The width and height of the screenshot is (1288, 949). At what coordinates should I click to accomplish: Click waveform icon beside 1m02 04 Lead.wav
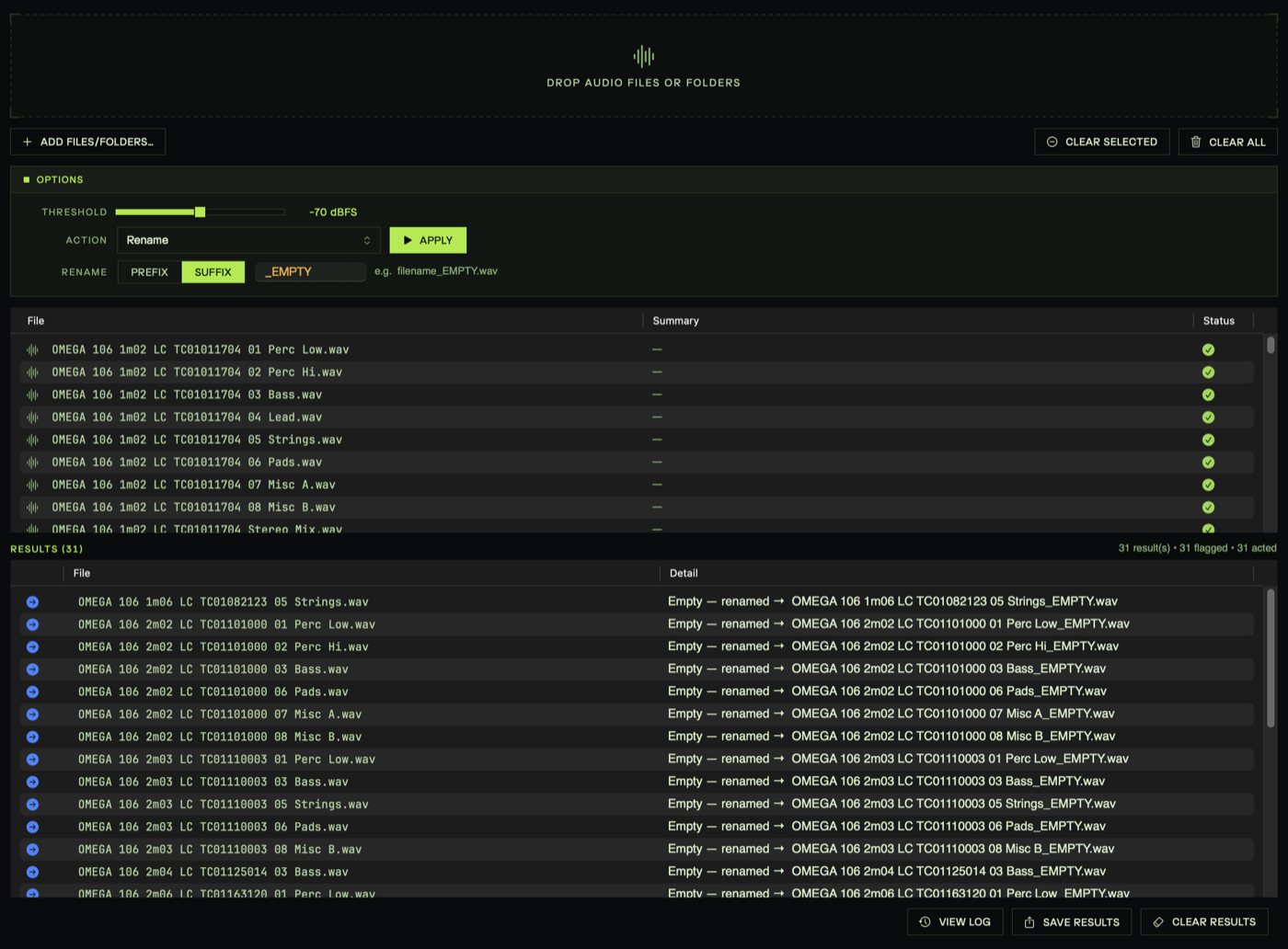[33, 417]
